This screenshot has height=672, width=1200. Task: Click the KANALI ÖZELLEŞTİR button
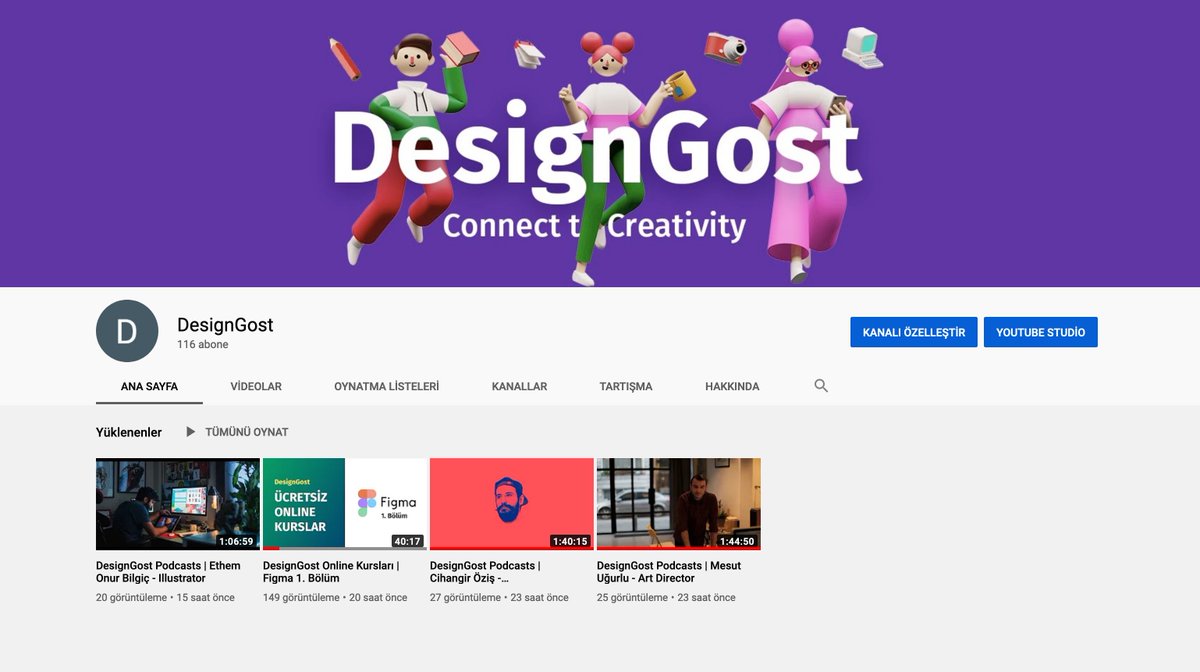click(914, 332)
